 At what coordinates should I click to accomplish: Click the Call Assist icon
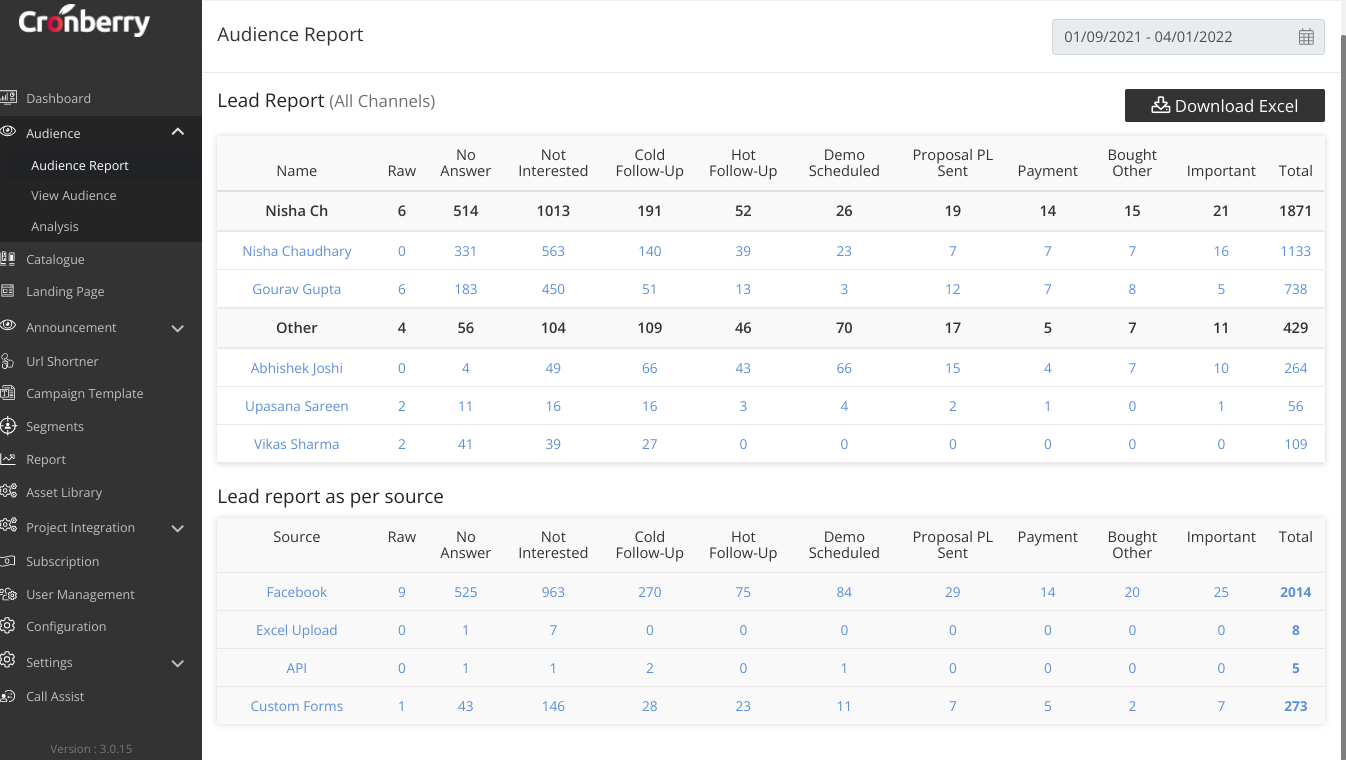coord(8,696)
